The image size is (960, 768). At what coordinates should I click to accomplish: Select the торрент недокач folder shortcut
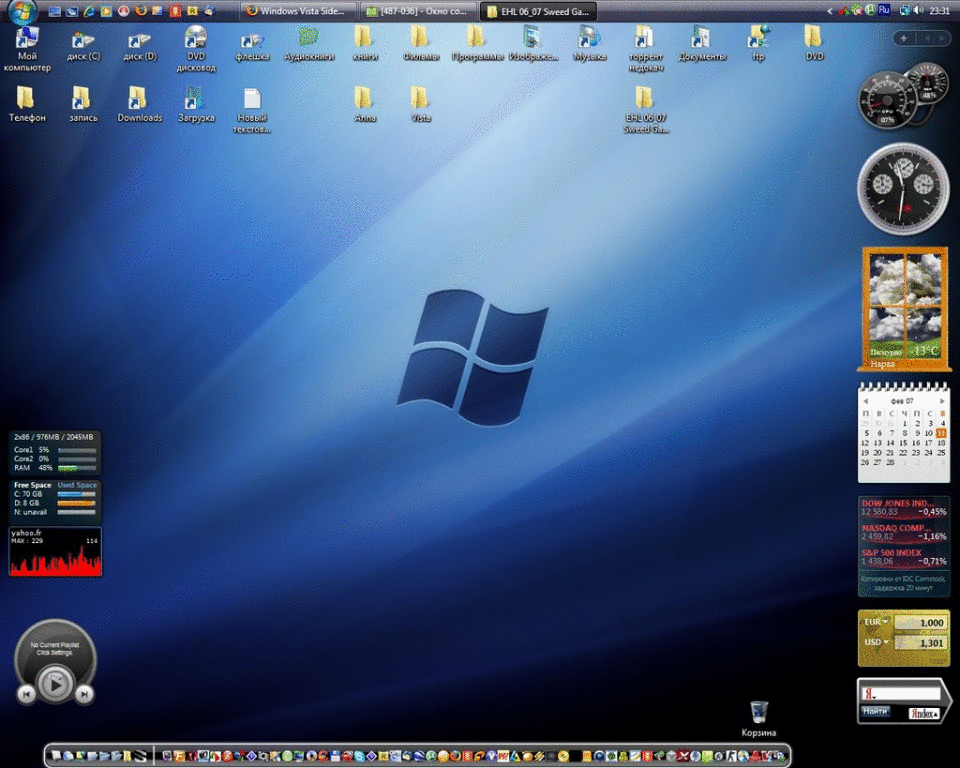(x=646, y=50)
